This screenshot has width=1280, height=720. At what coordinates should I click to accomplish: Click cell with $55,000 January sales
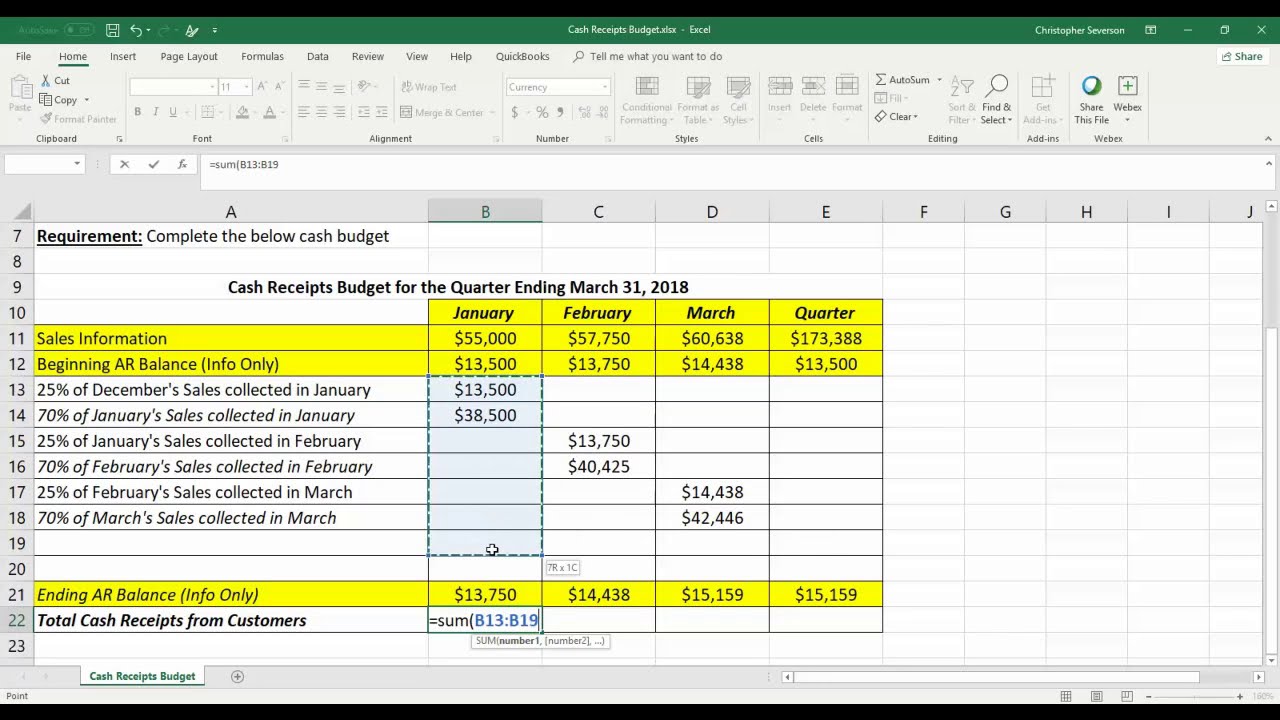coord(485,338)
